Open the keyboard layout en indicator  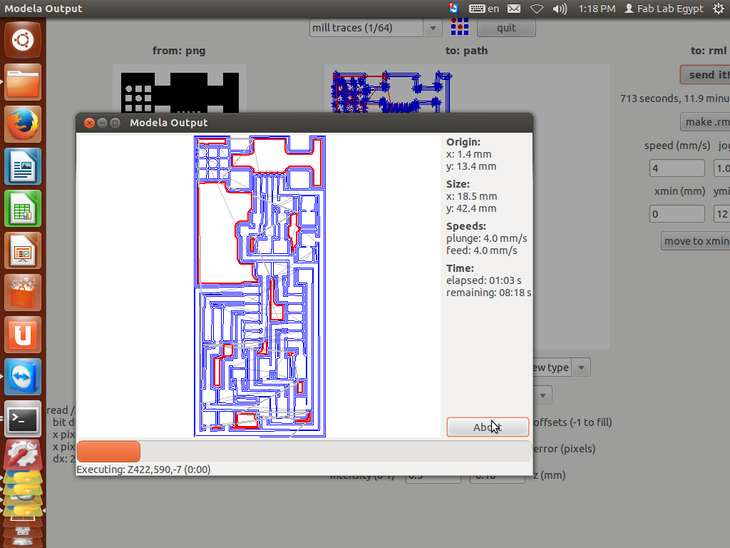484,9
